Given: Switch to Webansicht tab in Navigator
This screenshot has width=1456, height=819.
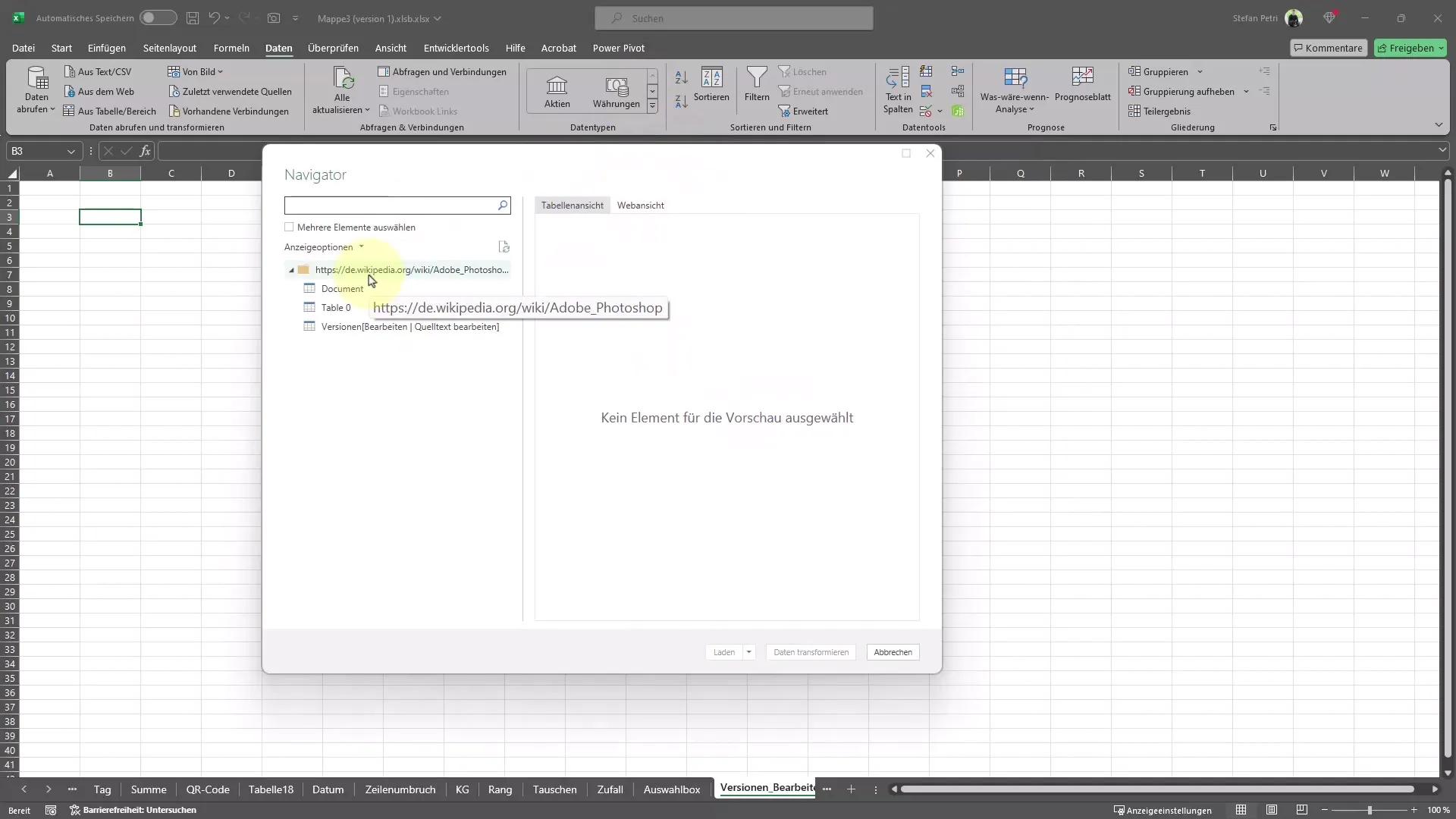Looking at the screenshot, I should 640,205.
